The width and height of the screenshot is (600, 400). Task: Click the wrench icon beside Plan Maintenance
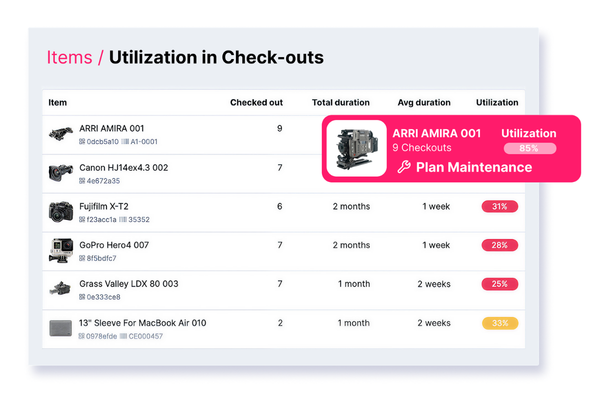point(404,167)
